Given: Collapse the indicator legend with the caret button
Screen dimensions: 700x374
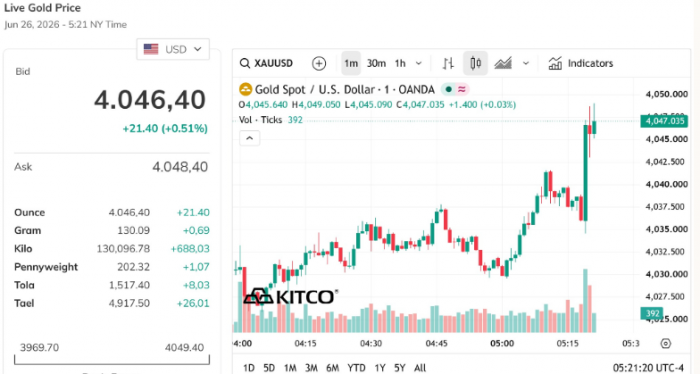Looking at the screenshot, I should [250, 138].
